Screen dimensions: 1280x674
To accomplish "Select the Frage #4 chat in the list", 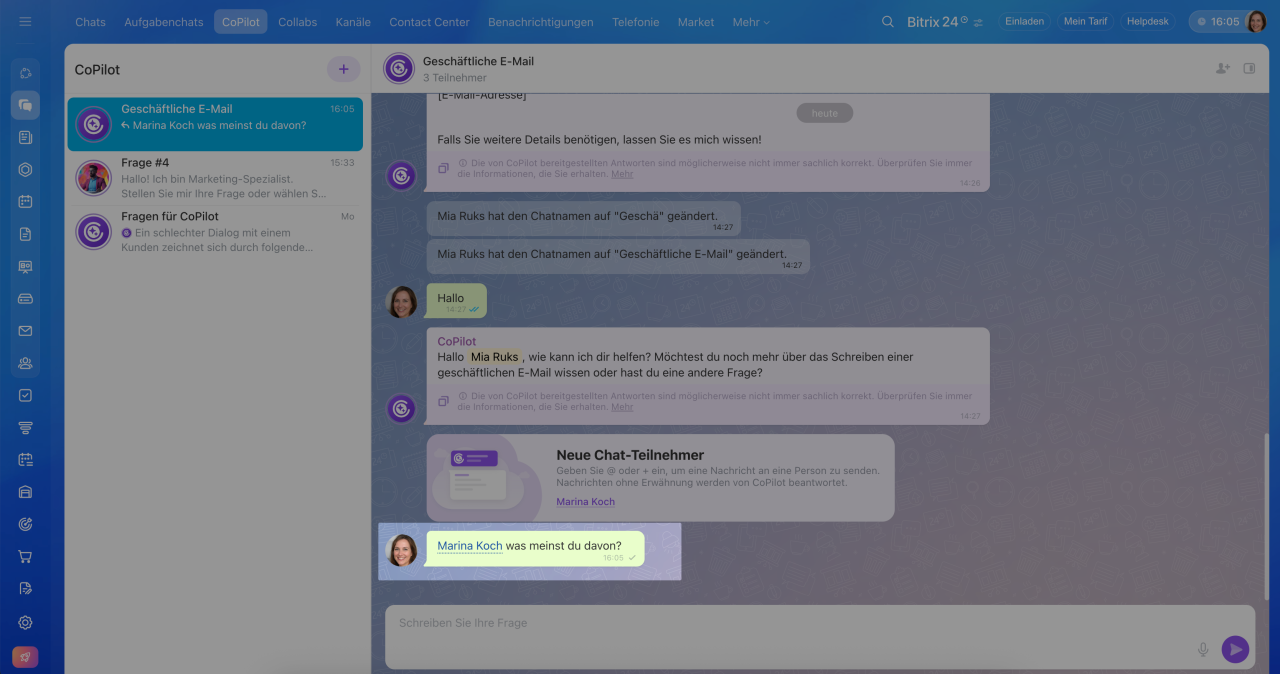I will coord(215,178).
